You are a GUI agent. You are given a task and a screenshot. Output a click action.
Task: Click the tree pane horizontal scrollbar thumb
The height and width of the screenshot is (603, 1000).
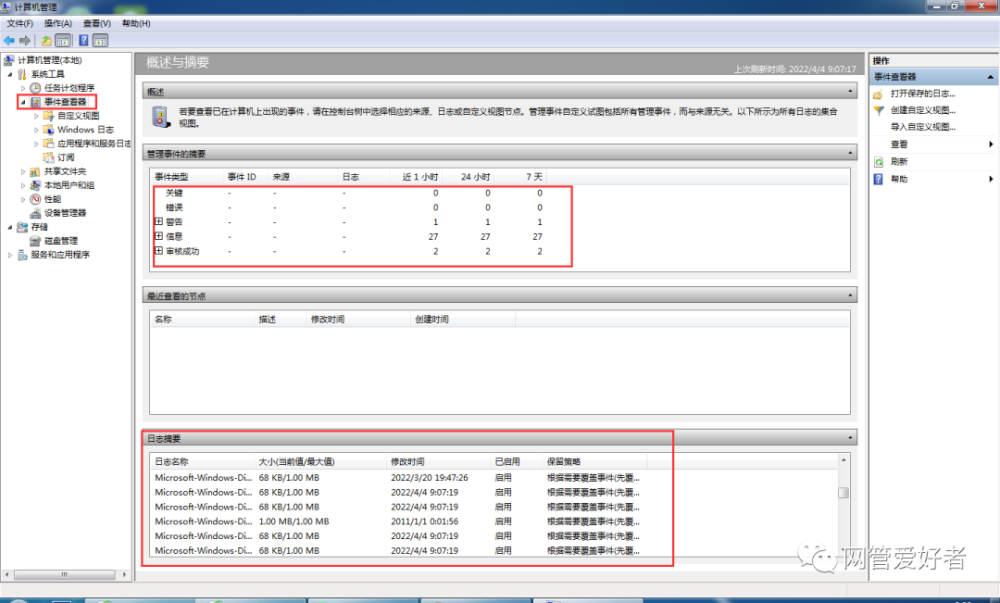64,575
